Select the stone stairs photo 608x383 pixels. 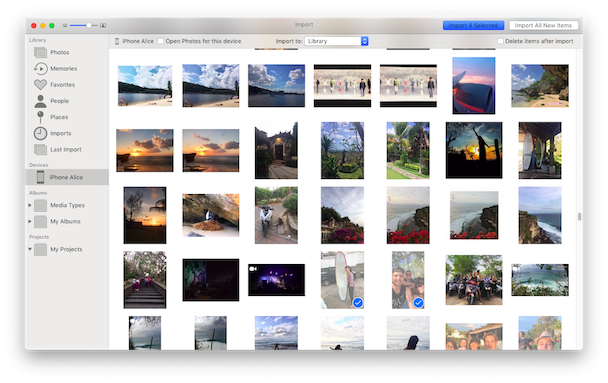pyautogui.click(x=145, y=280)
